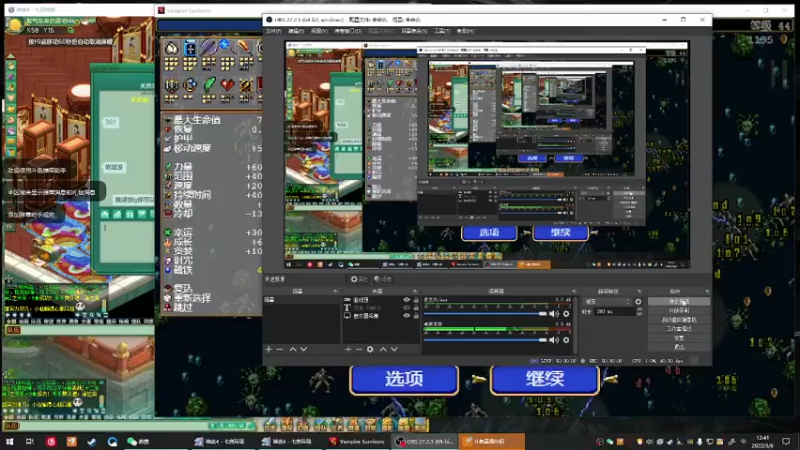
Task: Open Task View on the taskbar
Action: click(x=30, y=441)
